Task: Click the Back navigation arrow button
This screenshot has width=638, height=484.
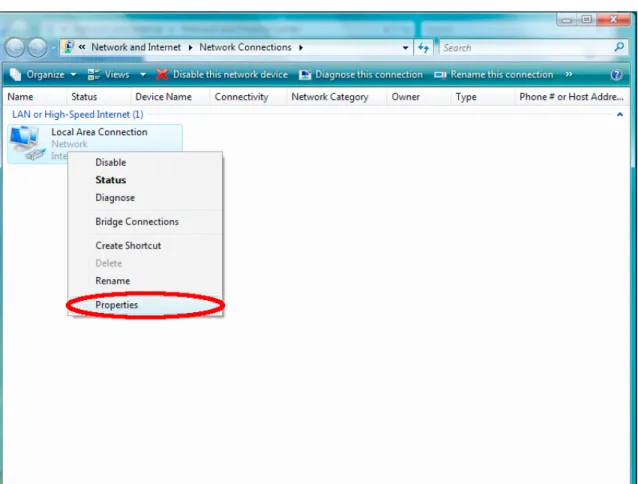Action: click(x=15, y=48)
